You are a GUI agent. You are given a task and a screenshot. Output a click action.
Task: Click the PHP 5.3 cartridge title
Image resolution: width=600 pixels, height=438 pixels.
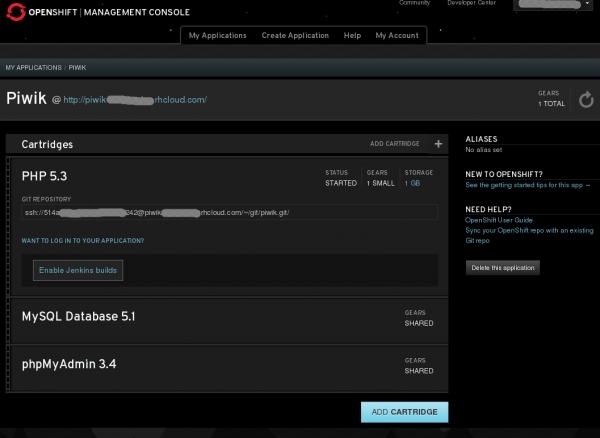tap(44, 176)
